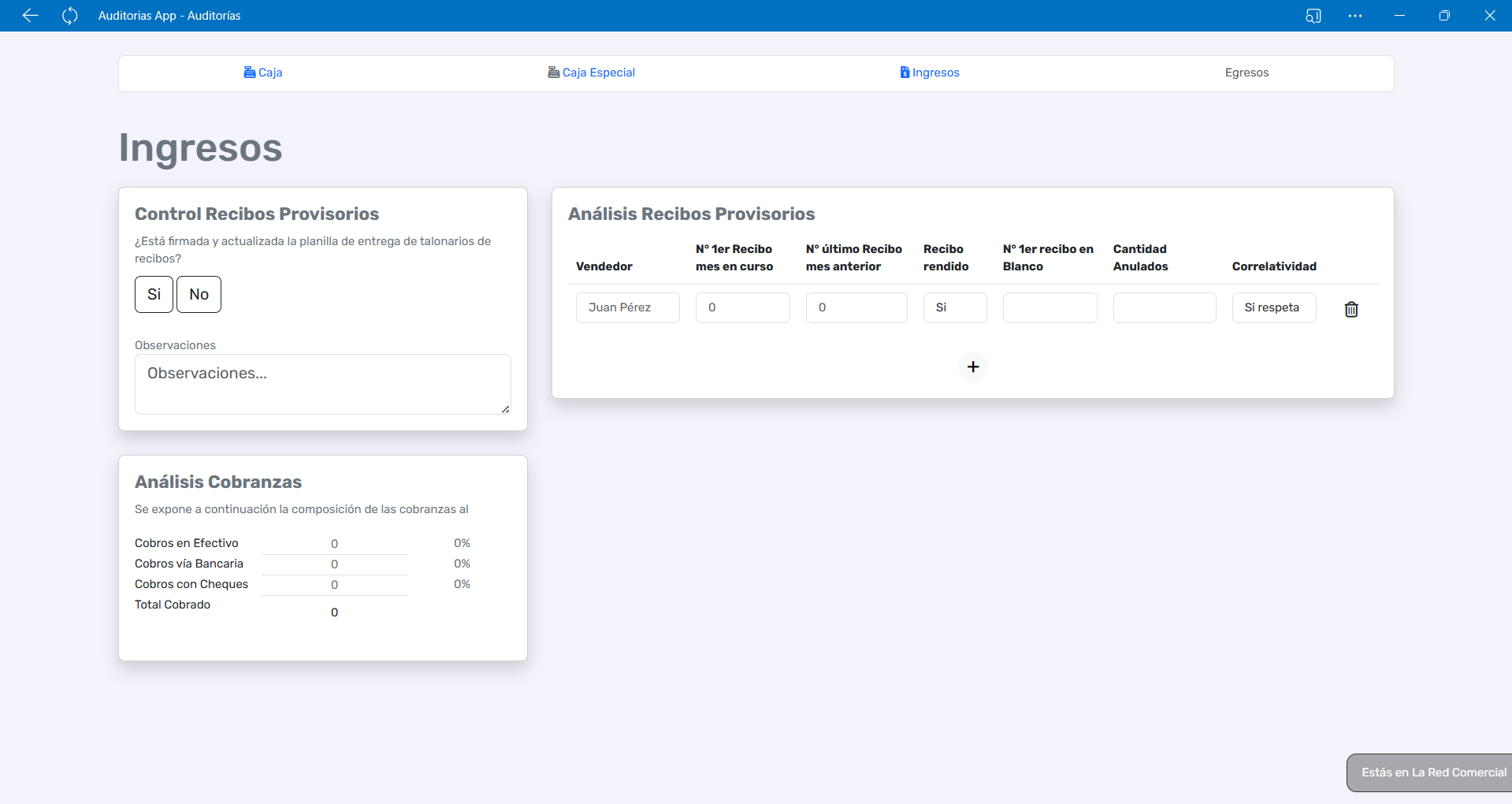The width and height of the screenshot is (1512, 804).
Task: Click the cash register icon beside Caja
Action: tap(249, 73)
